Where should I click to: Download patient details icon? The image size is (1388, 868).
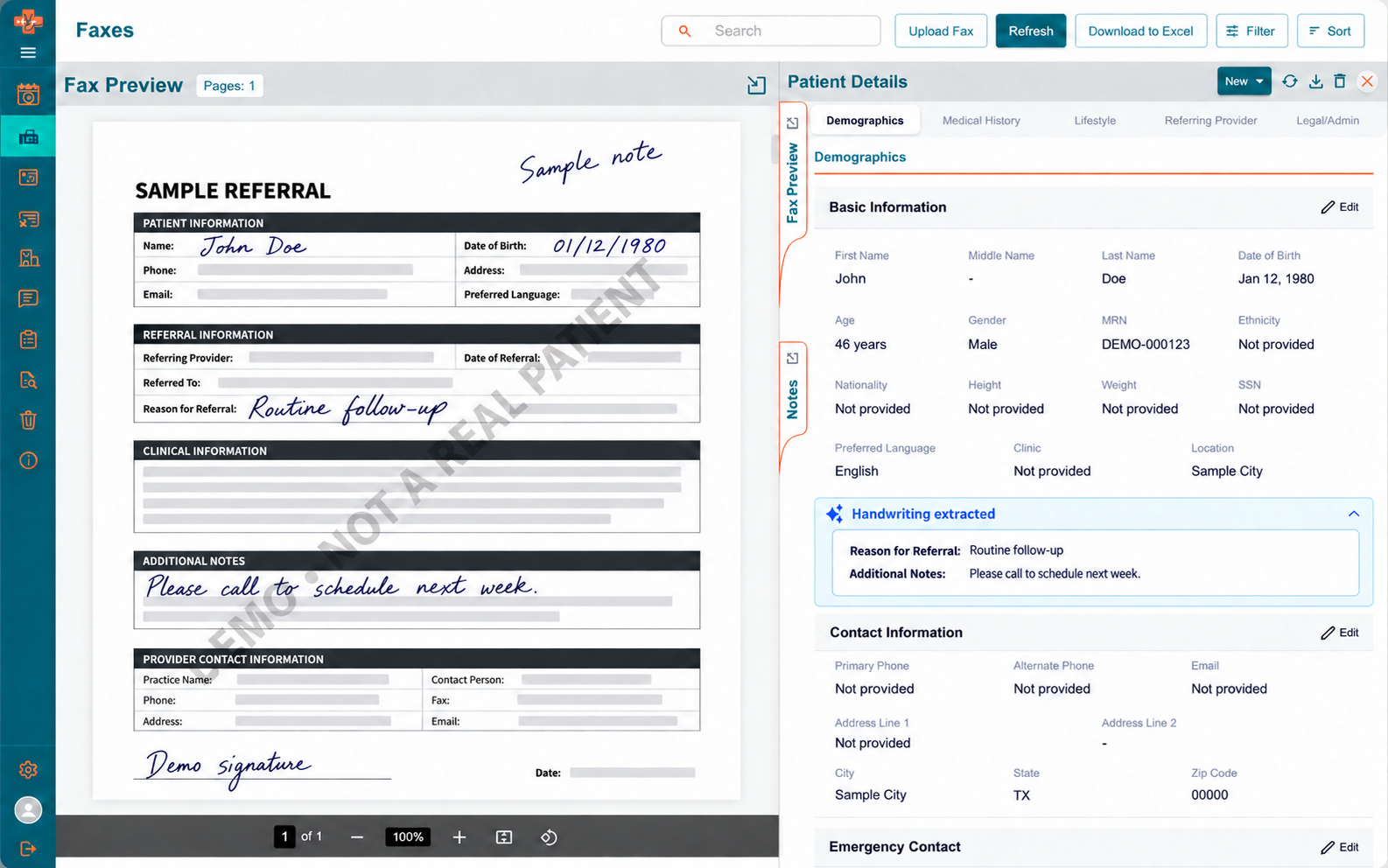[1315, 81]
